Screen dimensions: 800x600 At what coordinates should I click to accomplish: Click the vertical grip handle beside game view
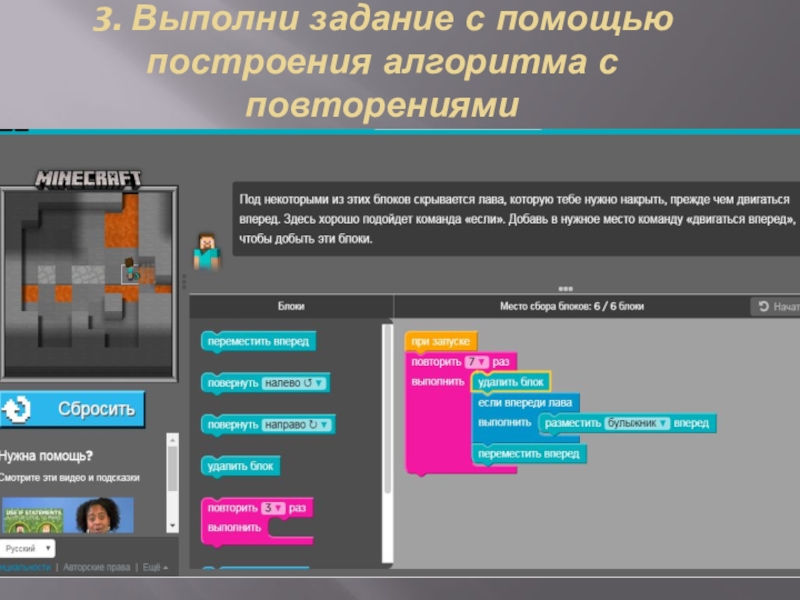(x=184, y=282)
